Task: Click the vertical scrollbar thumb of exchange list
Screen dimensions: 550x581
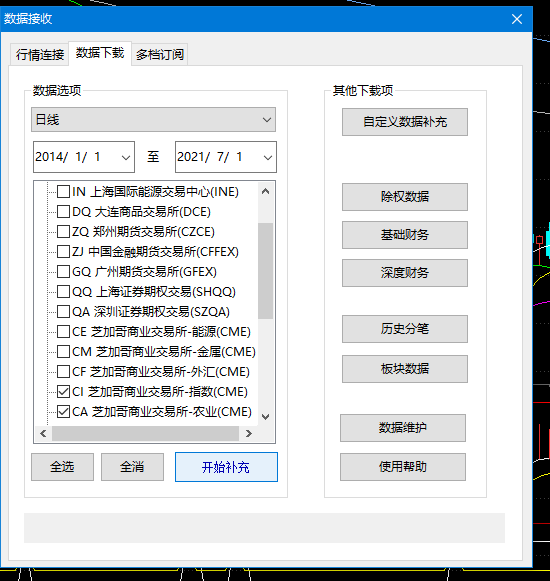Action: click(265, 271)
